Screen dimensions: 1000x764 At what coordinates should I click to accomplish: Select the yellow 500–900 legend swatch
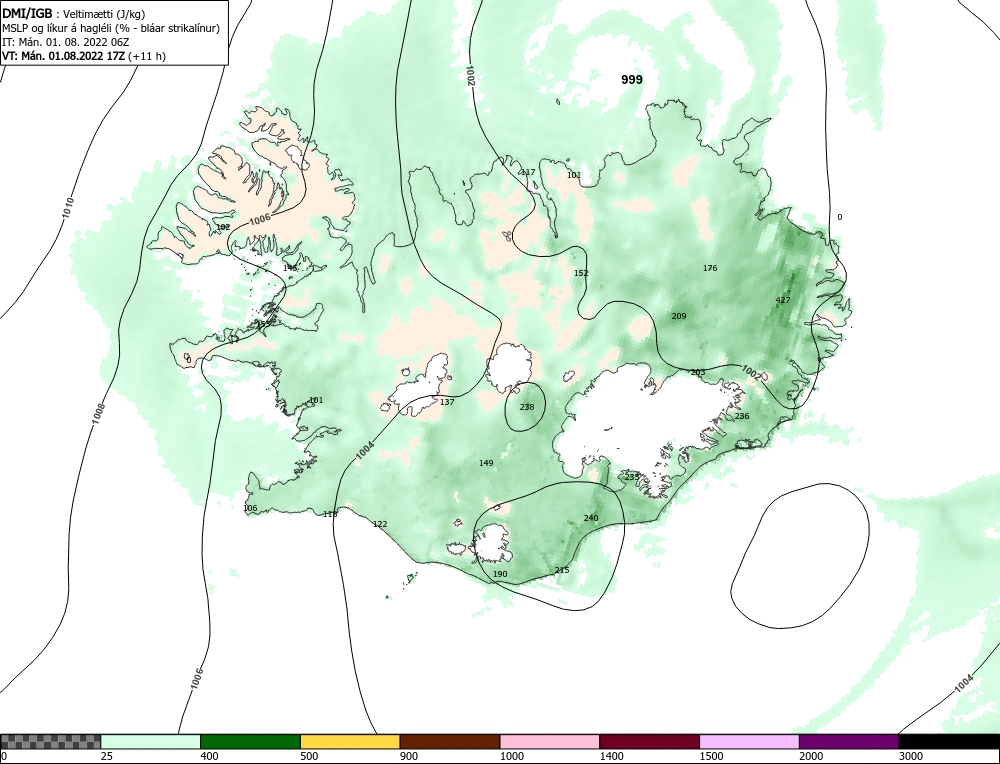click(x=350, y=741)
